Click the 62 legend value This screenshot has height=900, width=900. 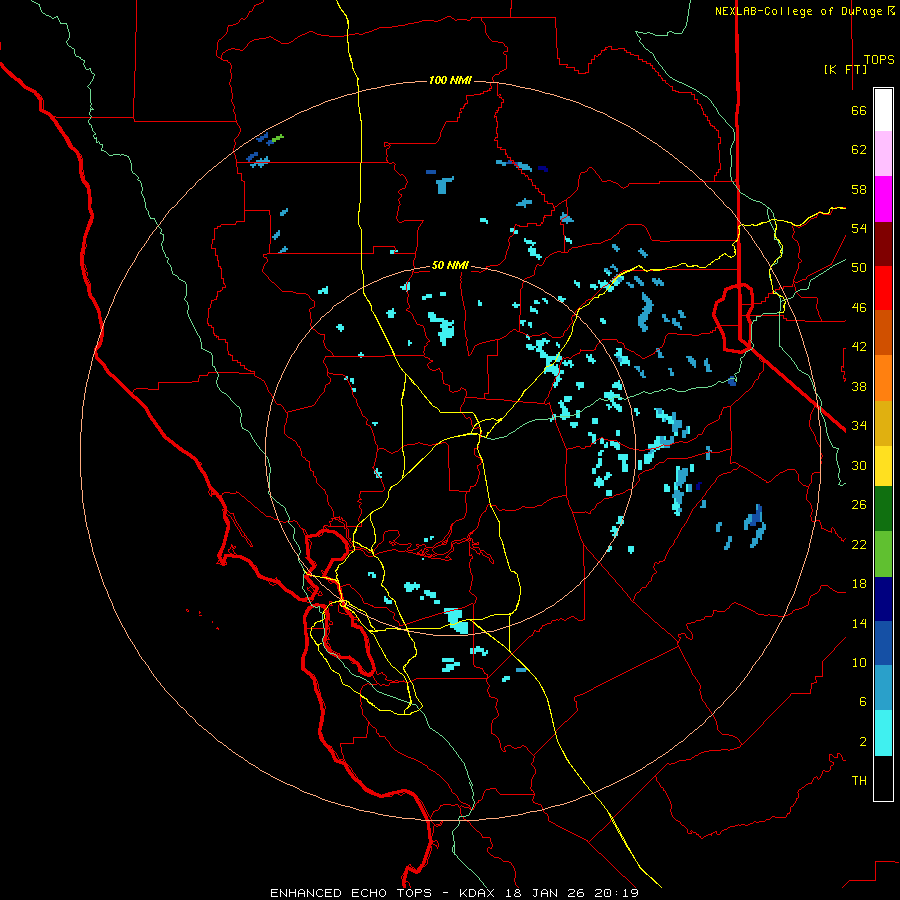859,150
